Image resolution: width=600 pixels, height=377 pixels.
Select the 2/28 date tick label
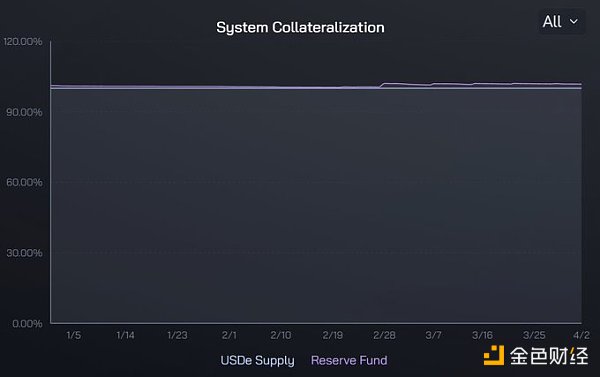tap(384, 335)
